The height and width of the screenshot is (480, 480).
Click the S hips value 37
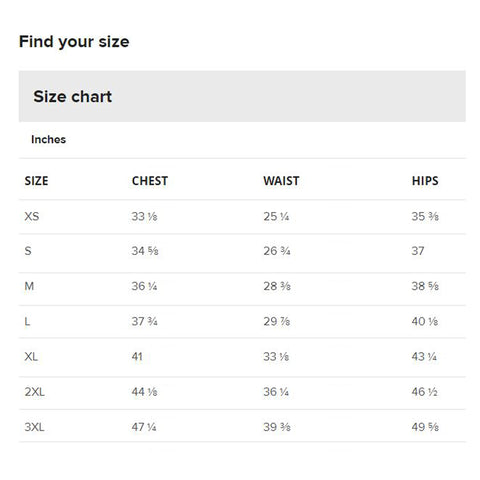(x=418, y=251)
